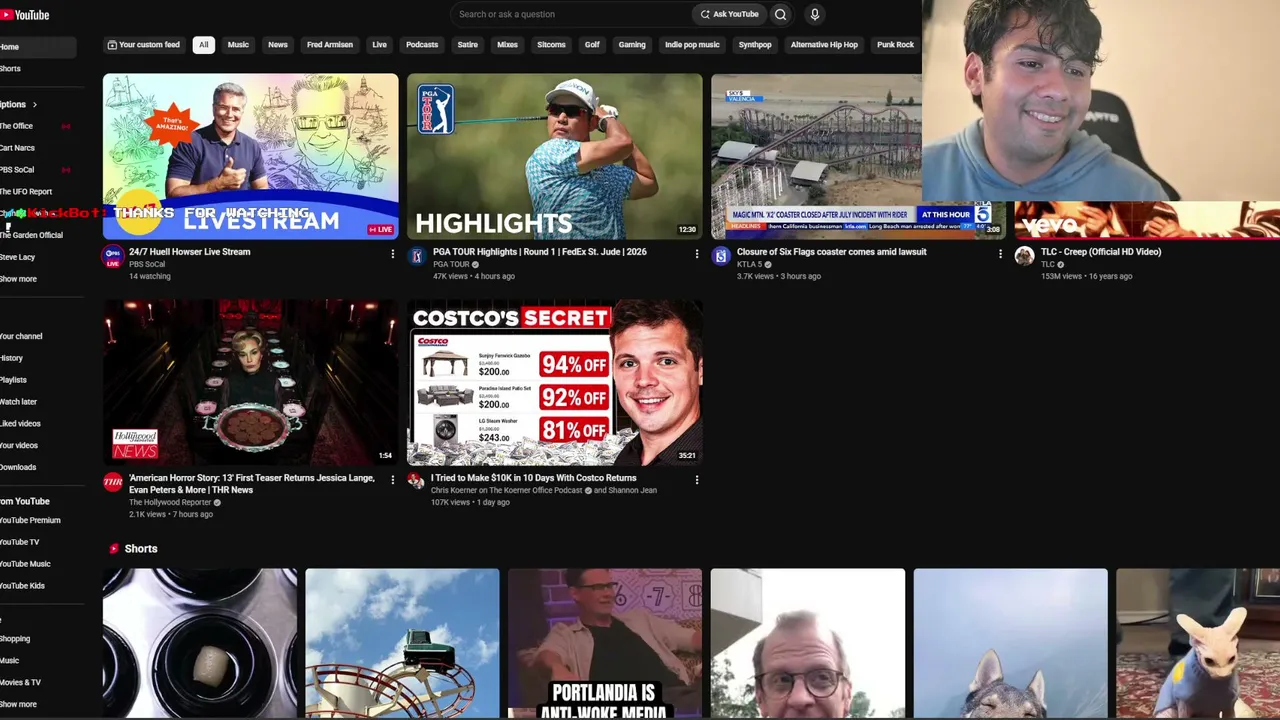Open options menu for American Horror Story video
The height and width of the screenshot is (720, 1280).
pyautogui.click(x=392, y=480)
